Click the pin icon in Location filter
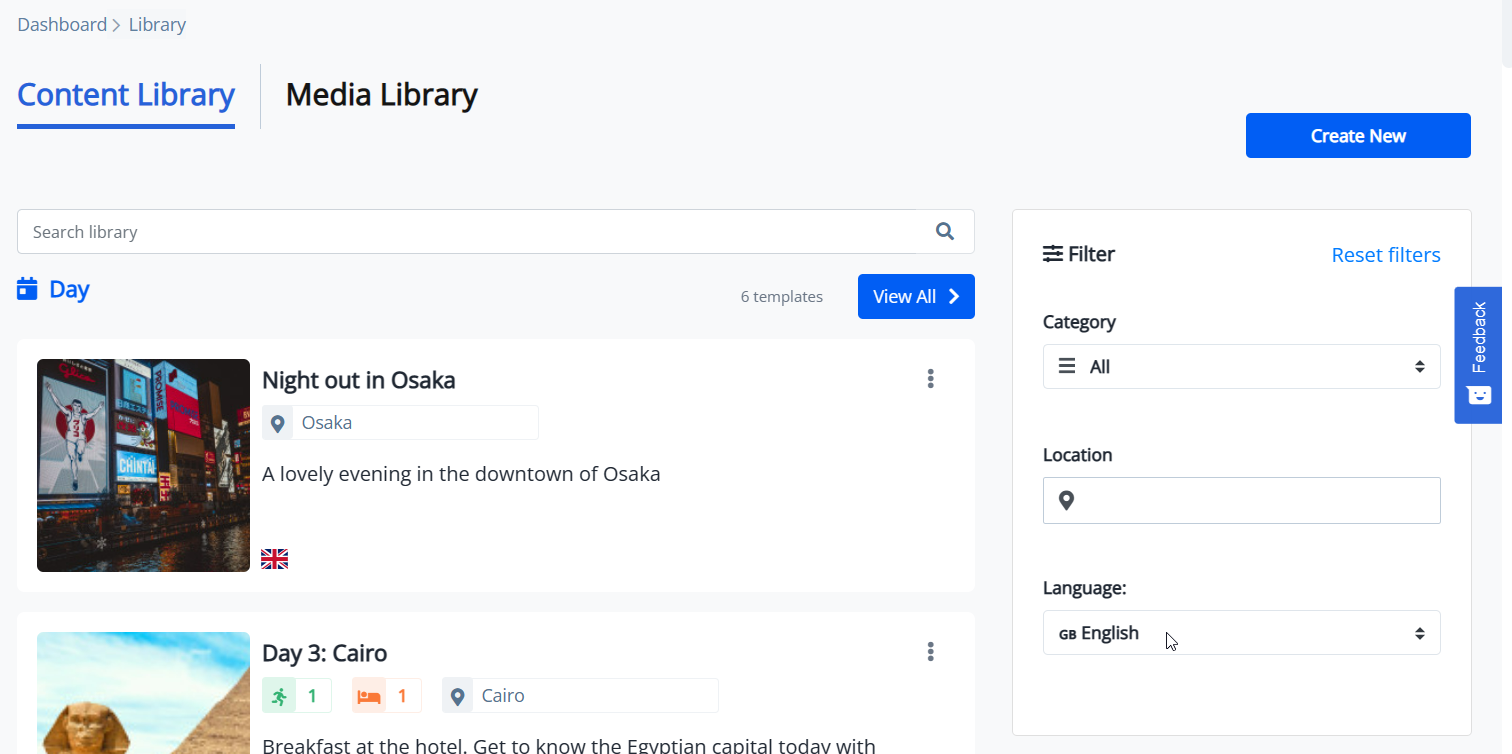Screen dimensions: 1512x754 click(1066, 500)
